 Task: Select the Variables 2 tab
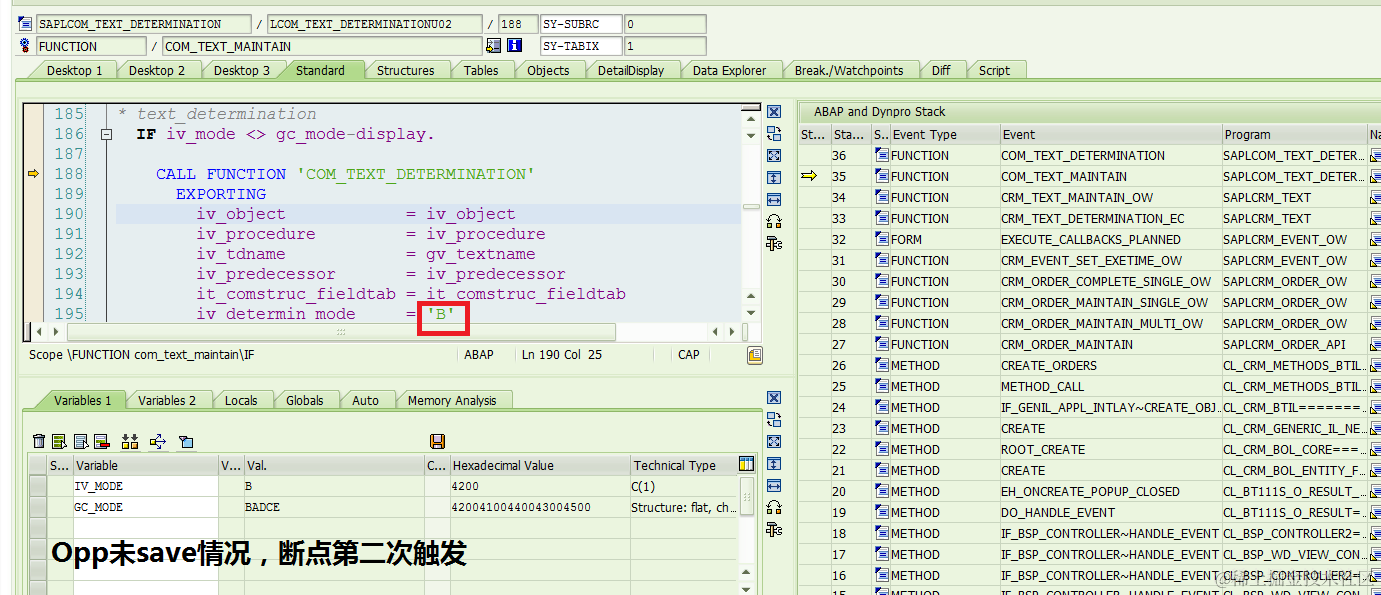(167, 400)
